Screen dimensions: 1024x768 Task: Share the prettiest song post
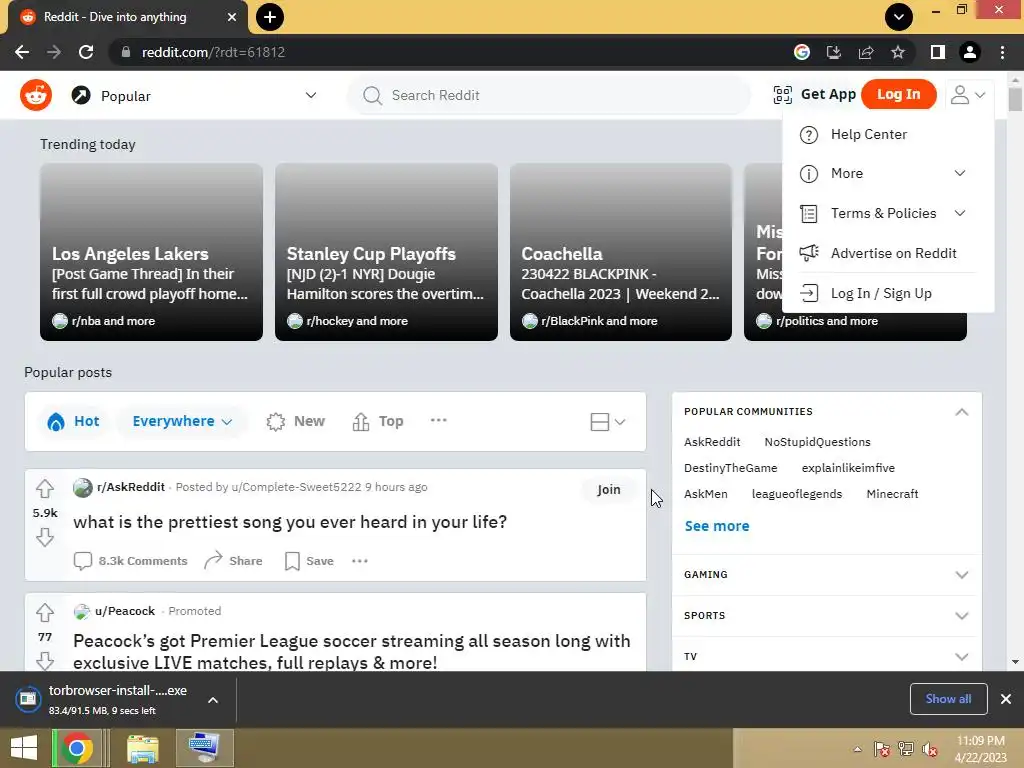[233, 561]
